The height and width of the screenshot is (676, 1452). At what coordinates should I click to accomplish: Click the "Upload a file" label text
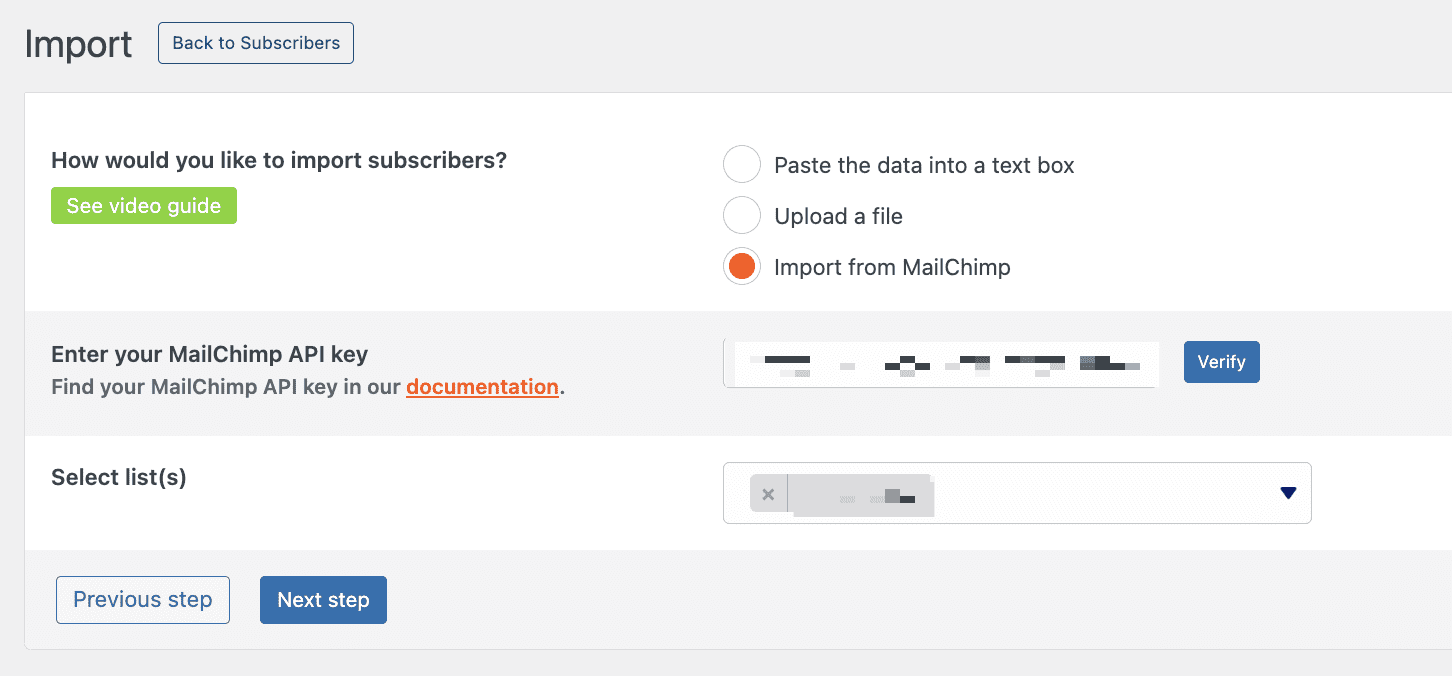[x=838, y=216]
